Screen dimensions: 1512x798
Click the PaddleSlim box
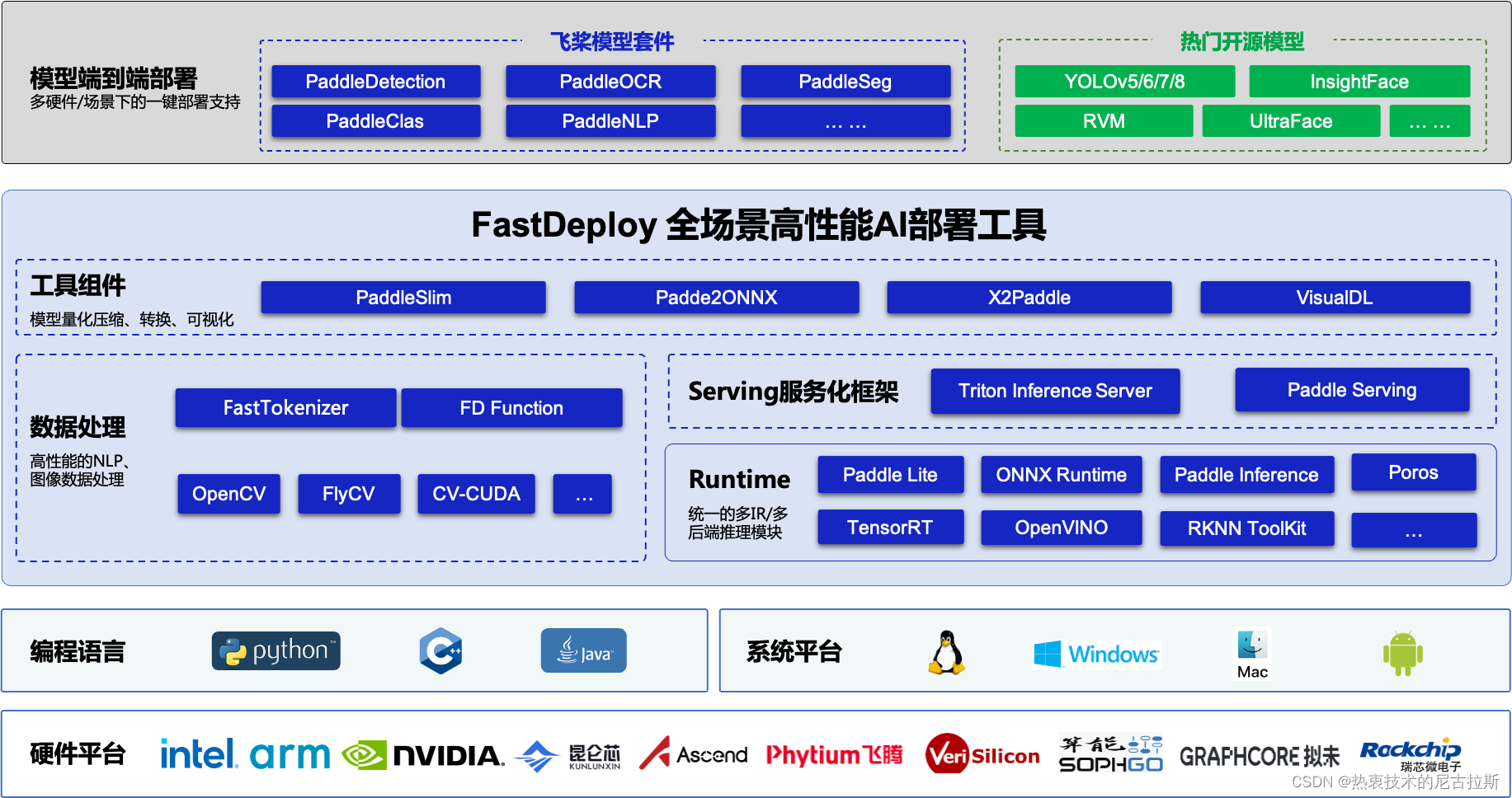click(403, 298)
